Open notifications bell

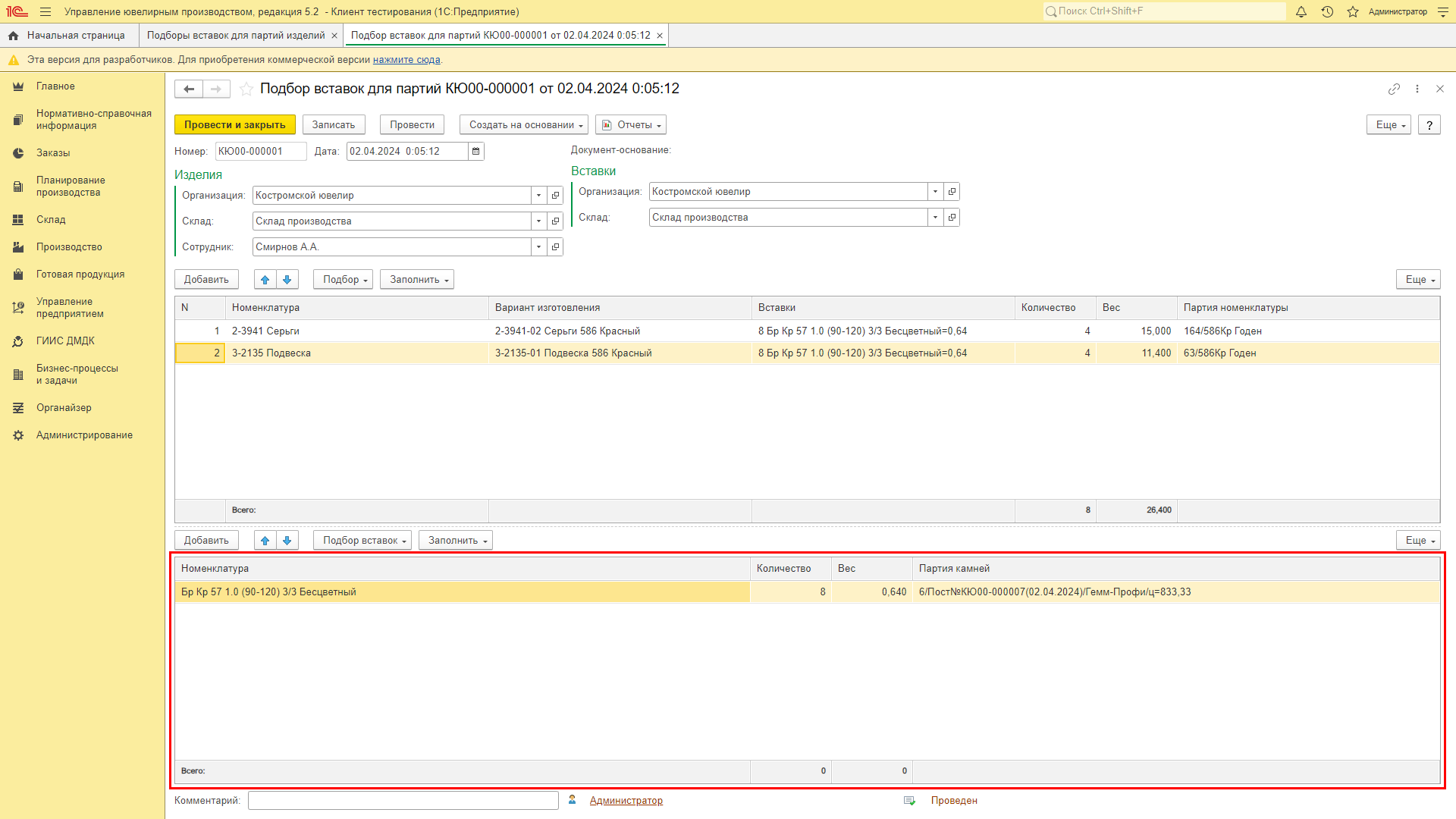1301,12
